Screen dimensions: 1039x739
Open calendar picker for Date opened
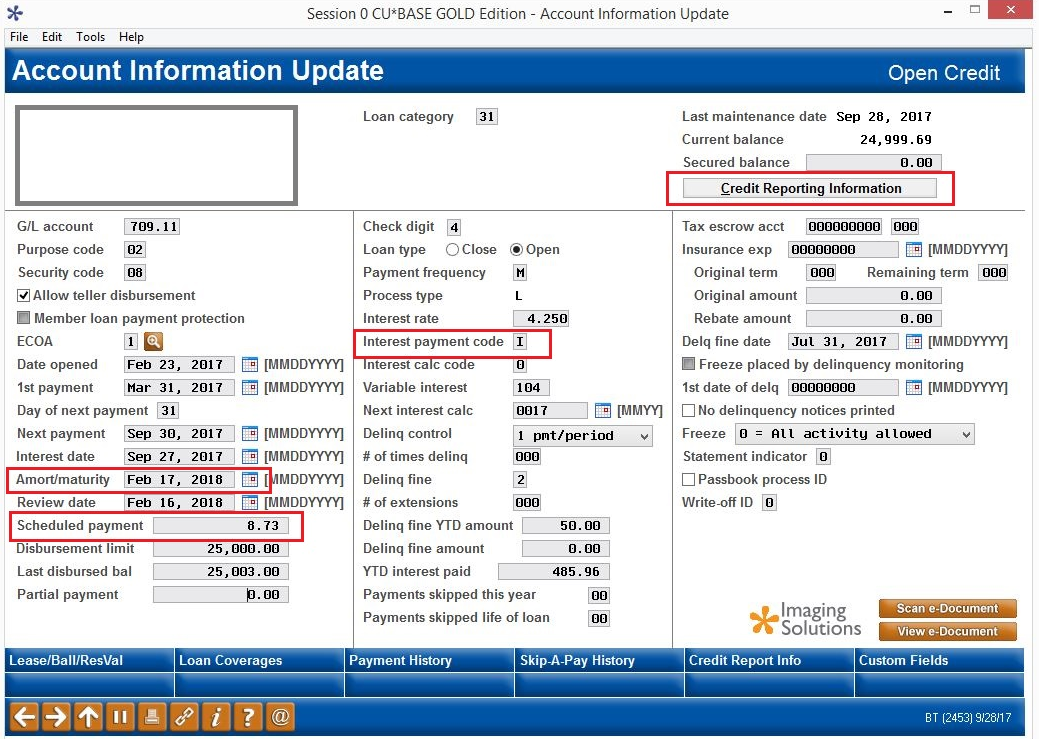250,365
